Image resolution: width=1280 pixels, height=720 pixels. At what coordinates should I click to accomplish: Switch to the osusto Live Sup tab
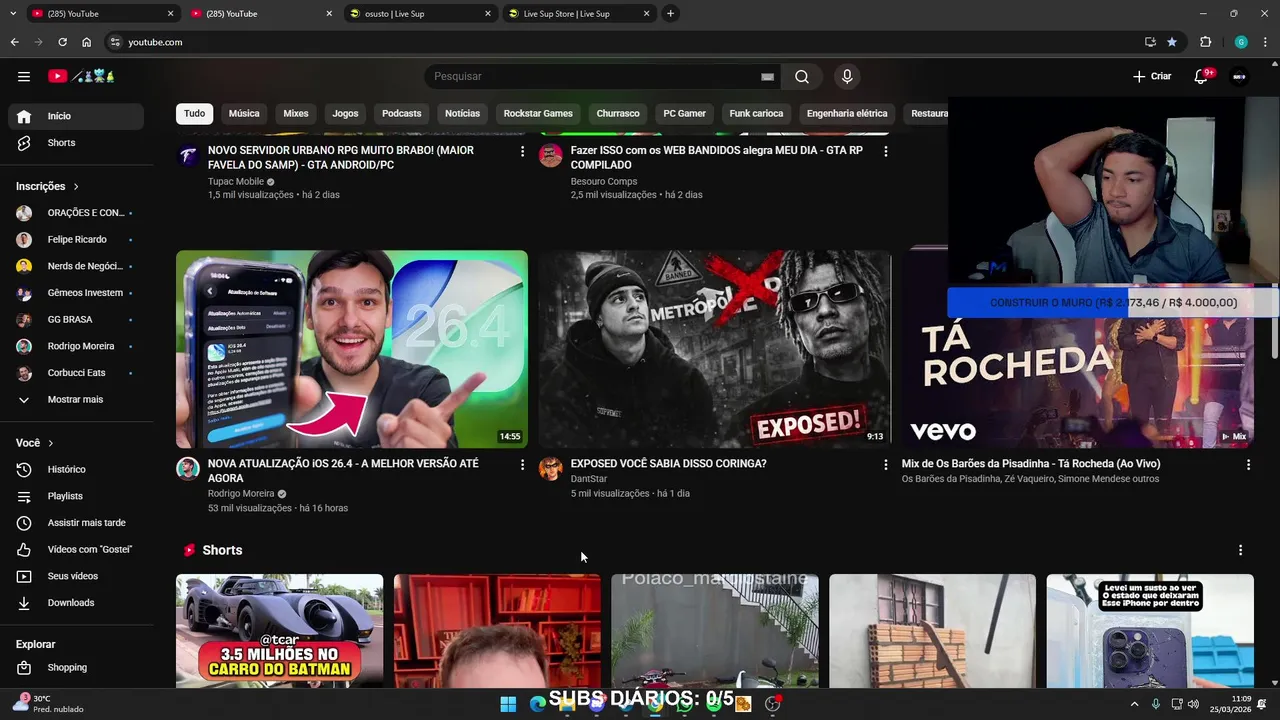click(420, 14)
